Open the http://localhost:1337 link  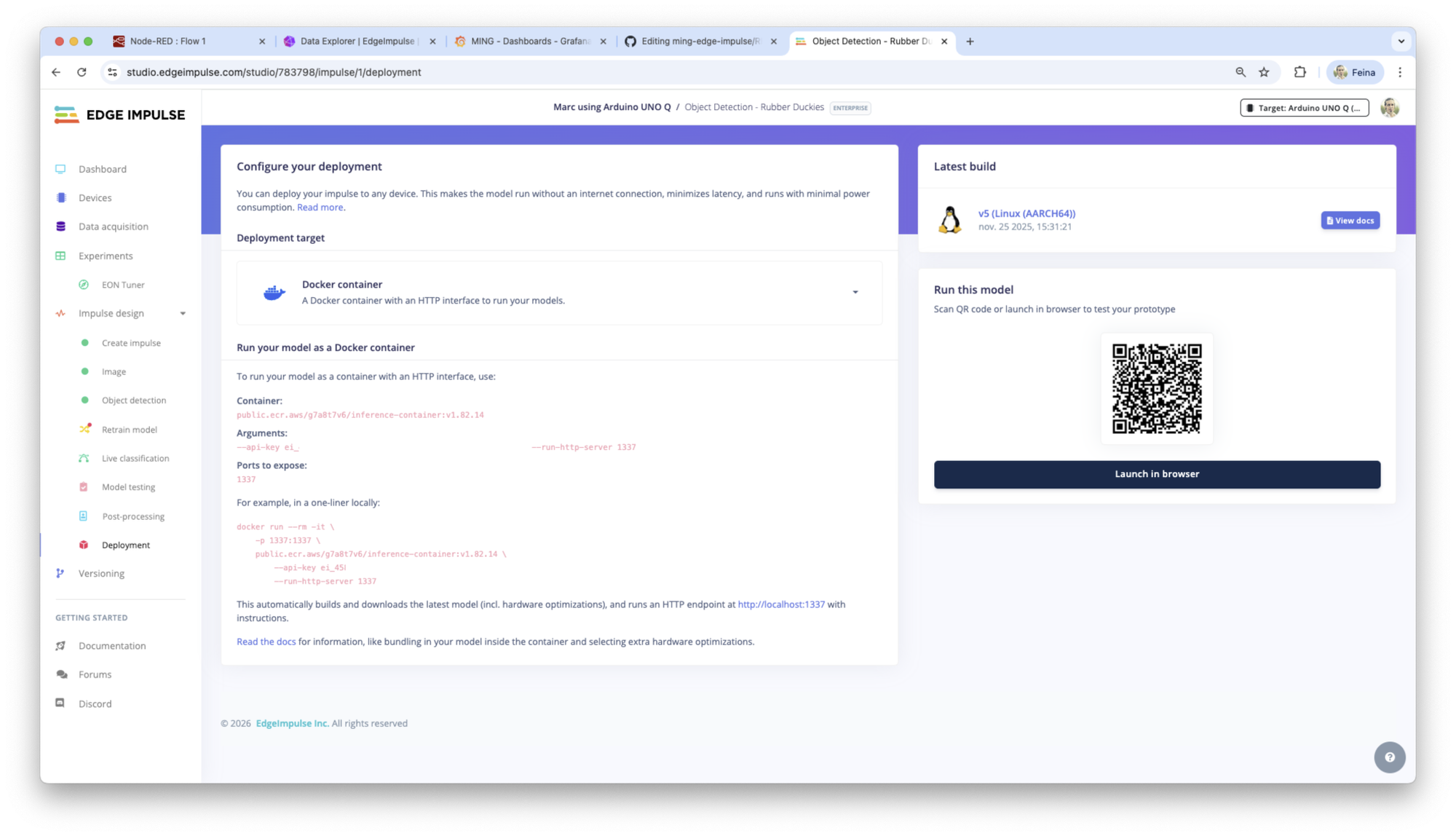(x=780, y=604)
